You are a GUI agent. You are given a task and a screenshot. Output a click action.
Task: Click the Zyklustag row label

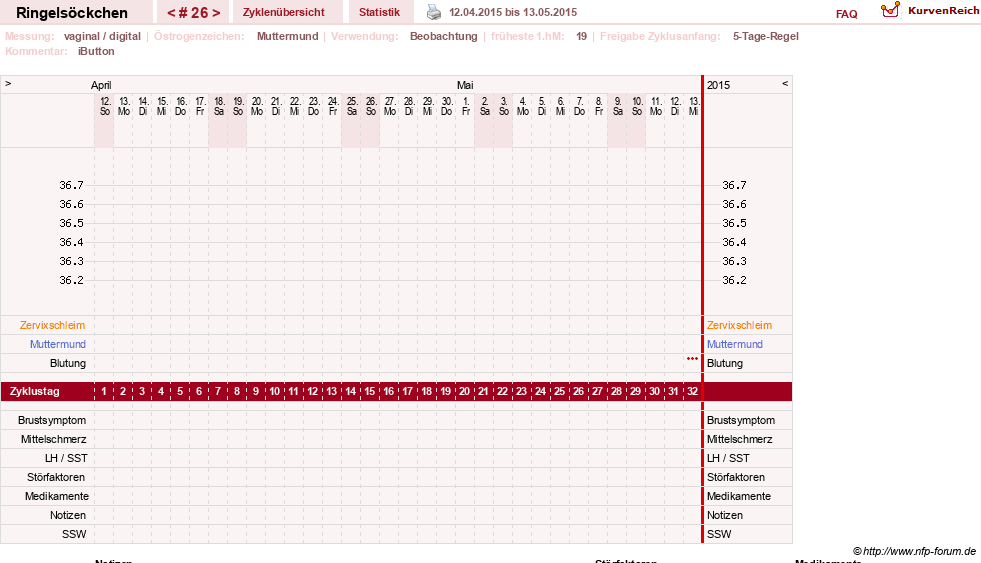click(x=35, y=392)
